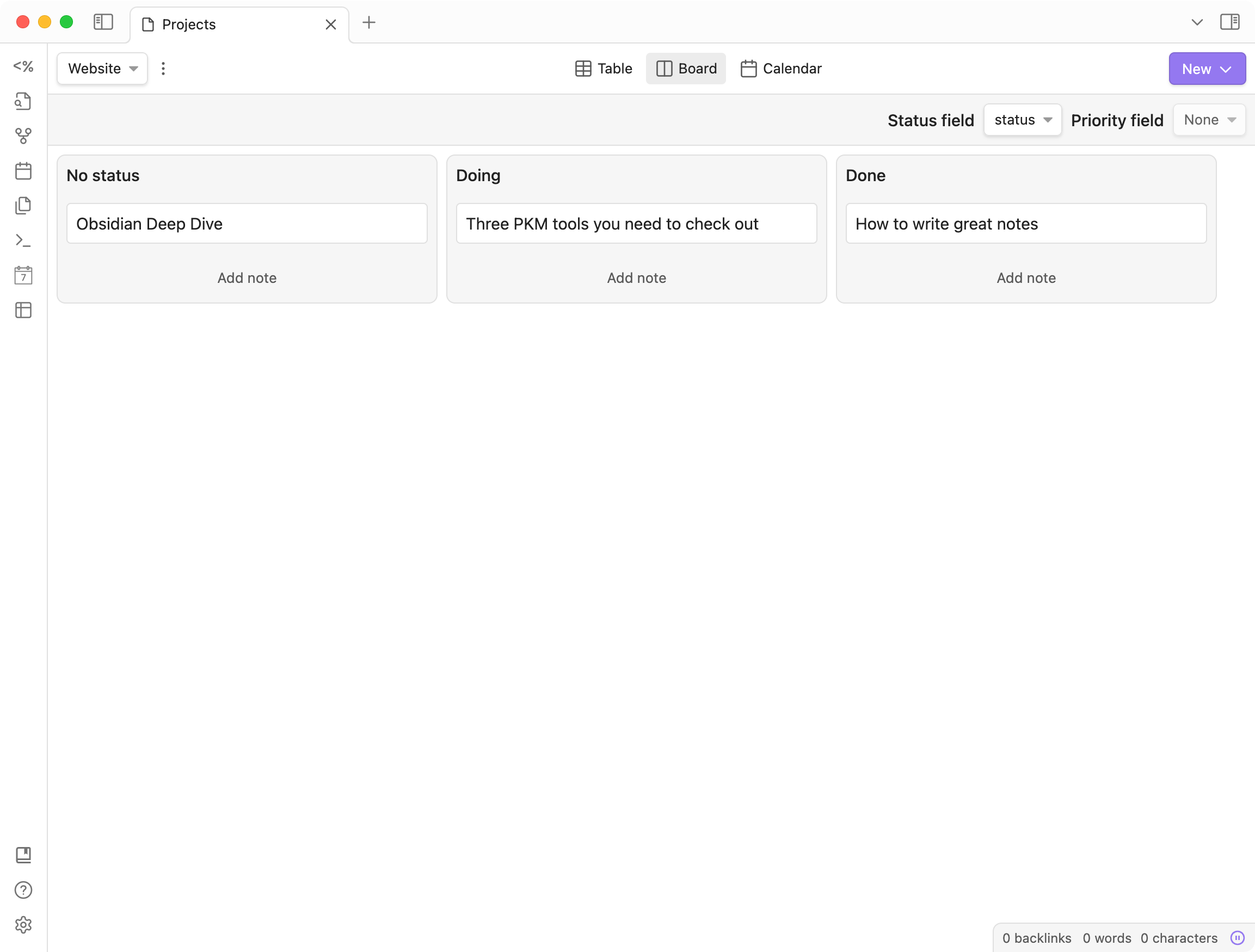The height and width of the screenshot is (952, 1255).
Task: Open the Priority field None dropdown
Action: [x=1209, y=120]
